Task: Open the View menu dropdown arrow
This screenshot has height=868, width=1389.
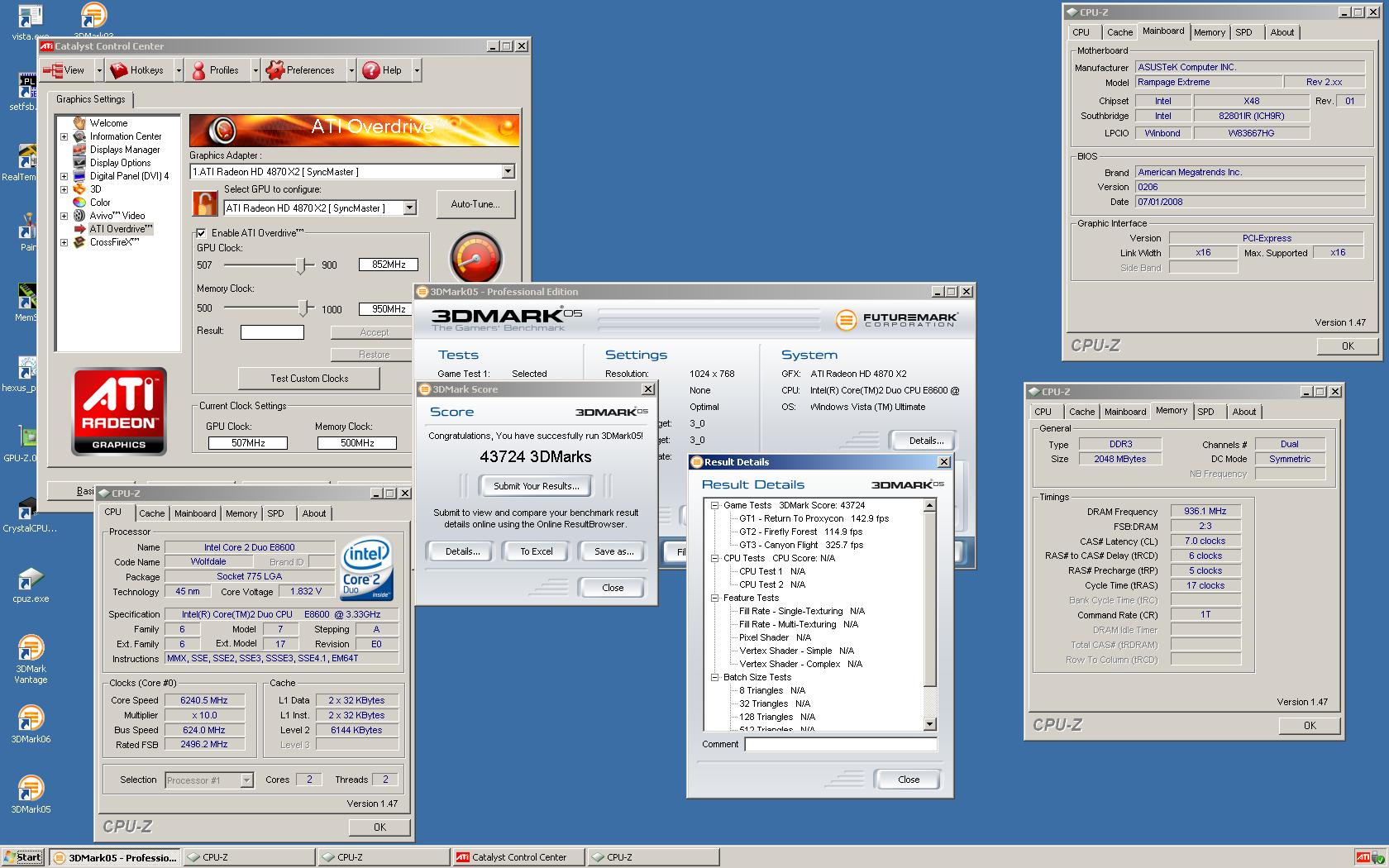Action: pos(99,70)
